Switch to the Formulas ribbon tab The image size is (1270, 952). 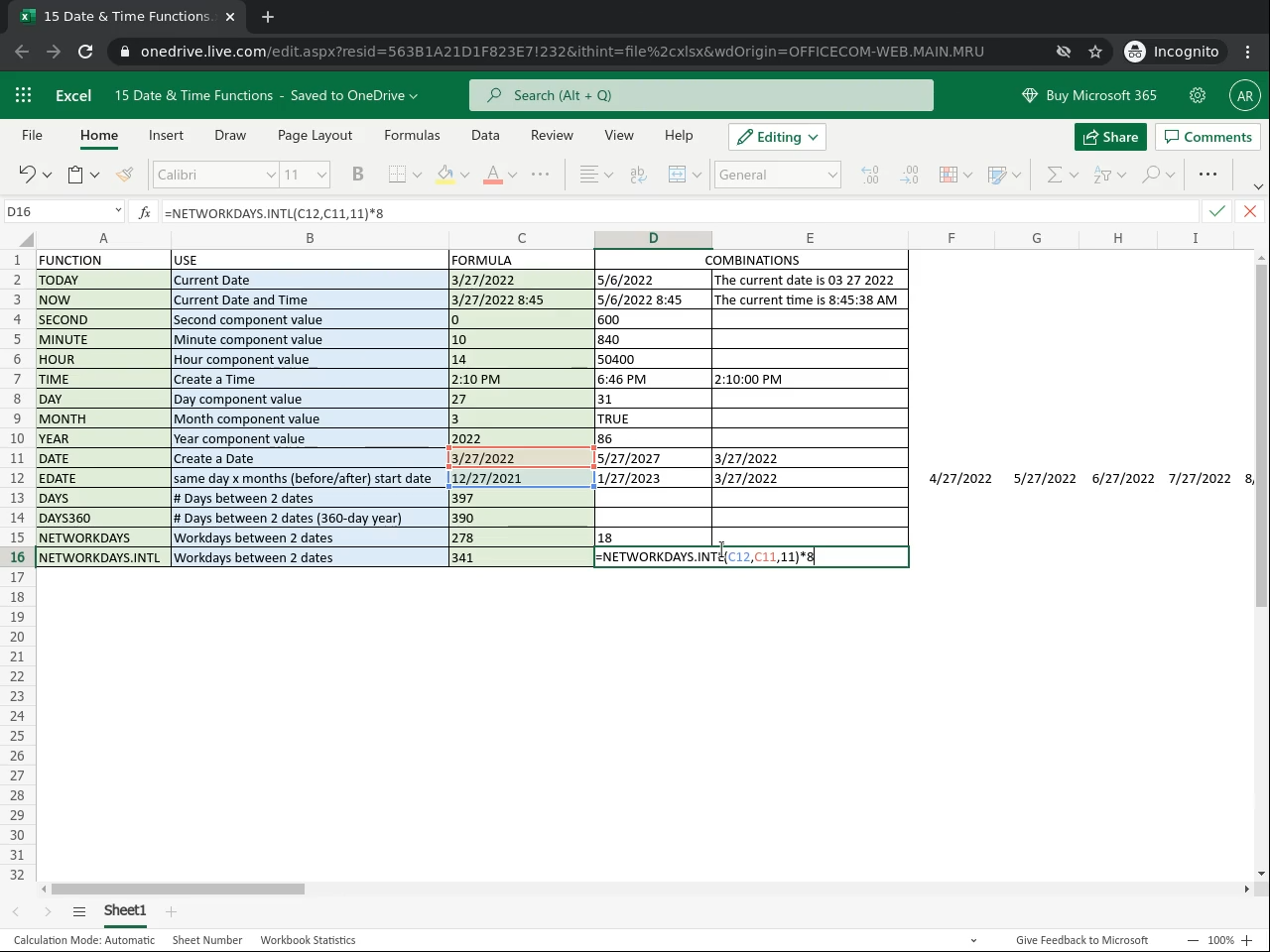[412, 135]
